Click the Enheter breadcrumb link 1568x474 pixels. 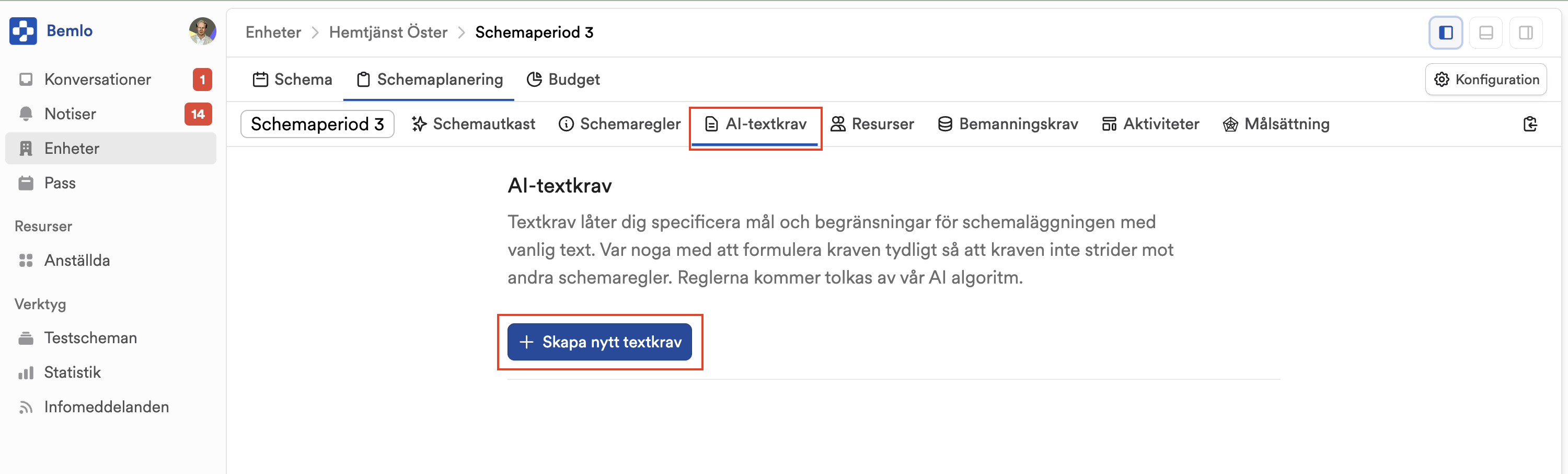click(273, 32)
